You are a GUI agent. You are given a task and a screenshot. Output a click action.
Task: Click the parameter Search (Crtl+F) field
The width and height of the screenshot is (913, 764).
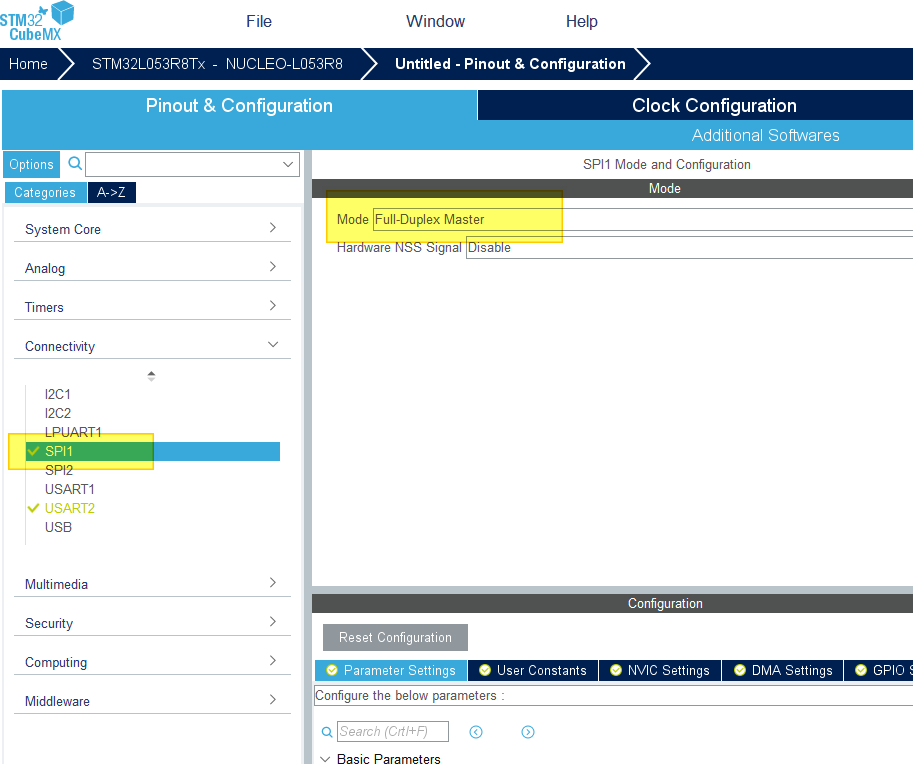click(393, 731)
